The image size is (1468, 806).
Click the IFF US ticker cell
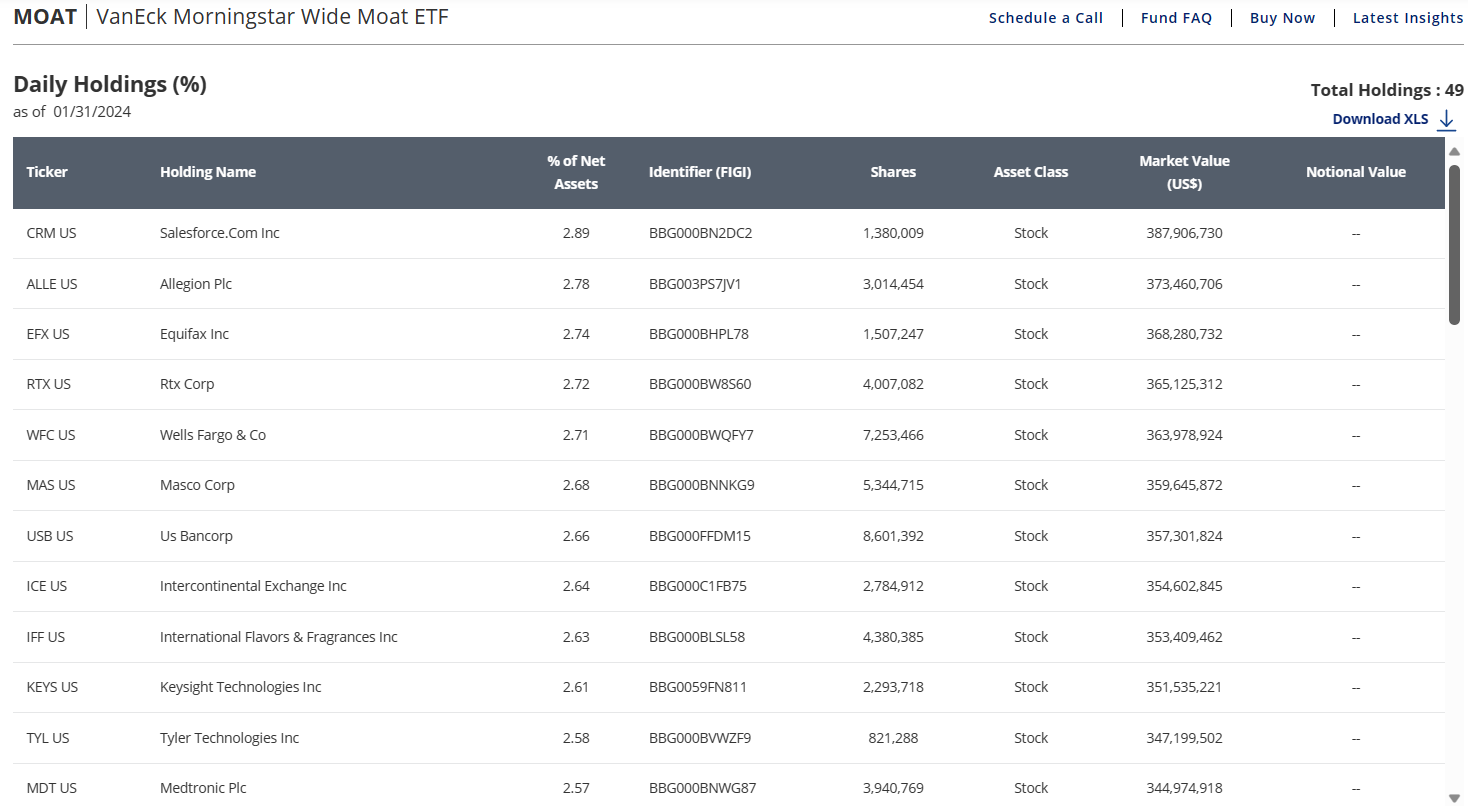46,637
